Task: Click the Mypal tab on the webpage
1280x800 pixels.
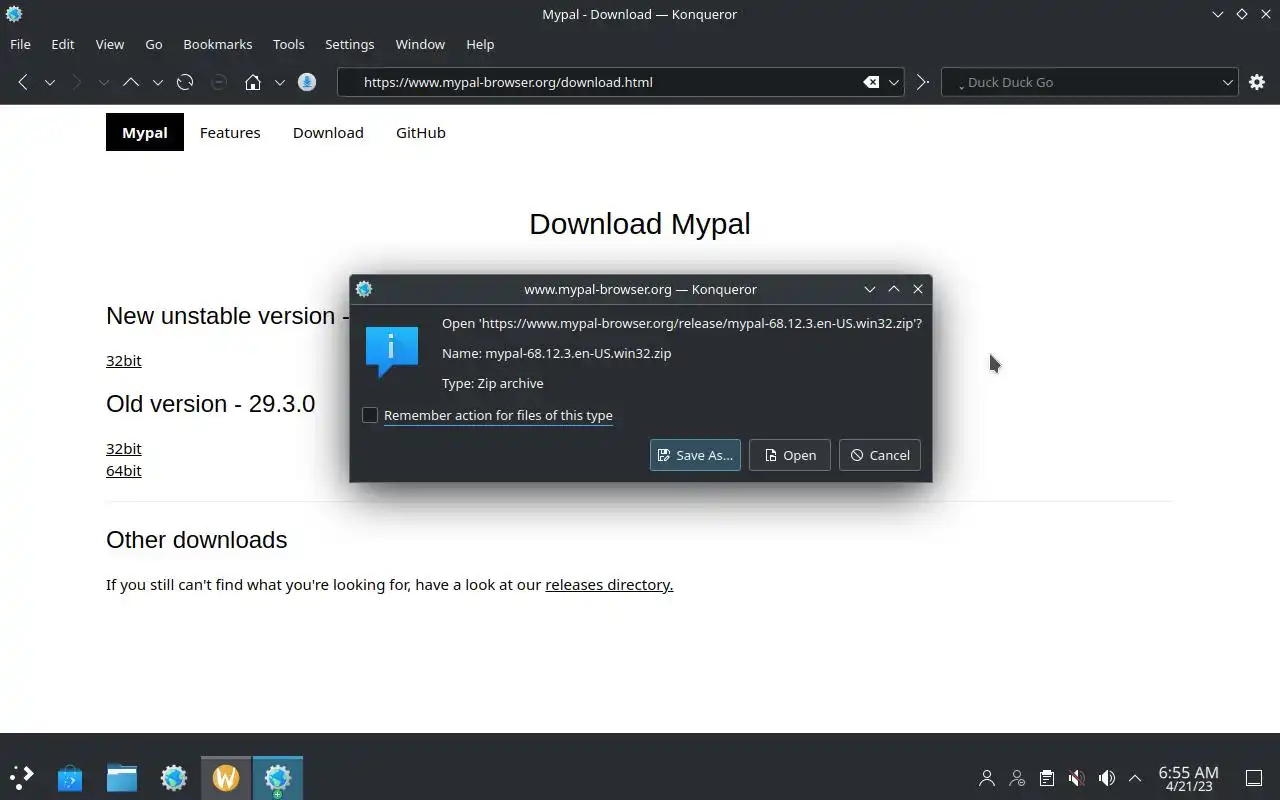Action: click(x=145, y=132)
